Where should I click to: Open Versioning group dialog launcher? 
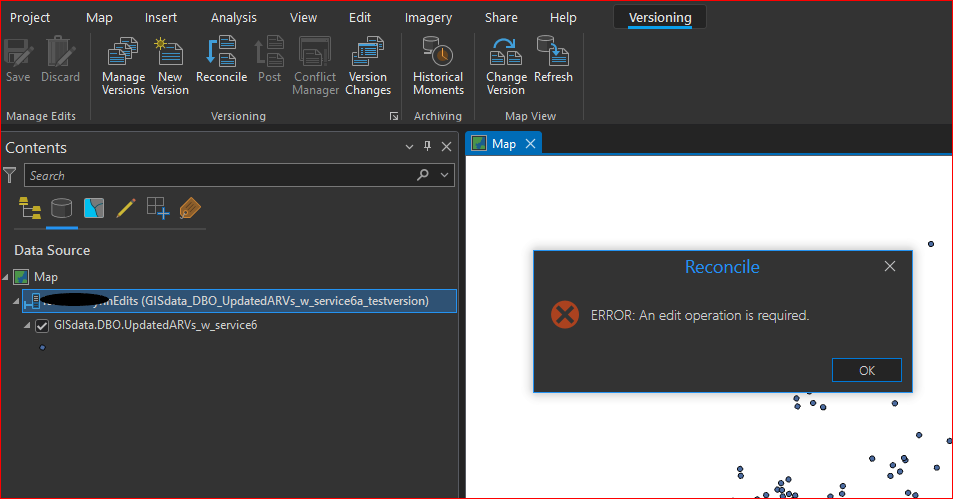(x=394, y=116)
